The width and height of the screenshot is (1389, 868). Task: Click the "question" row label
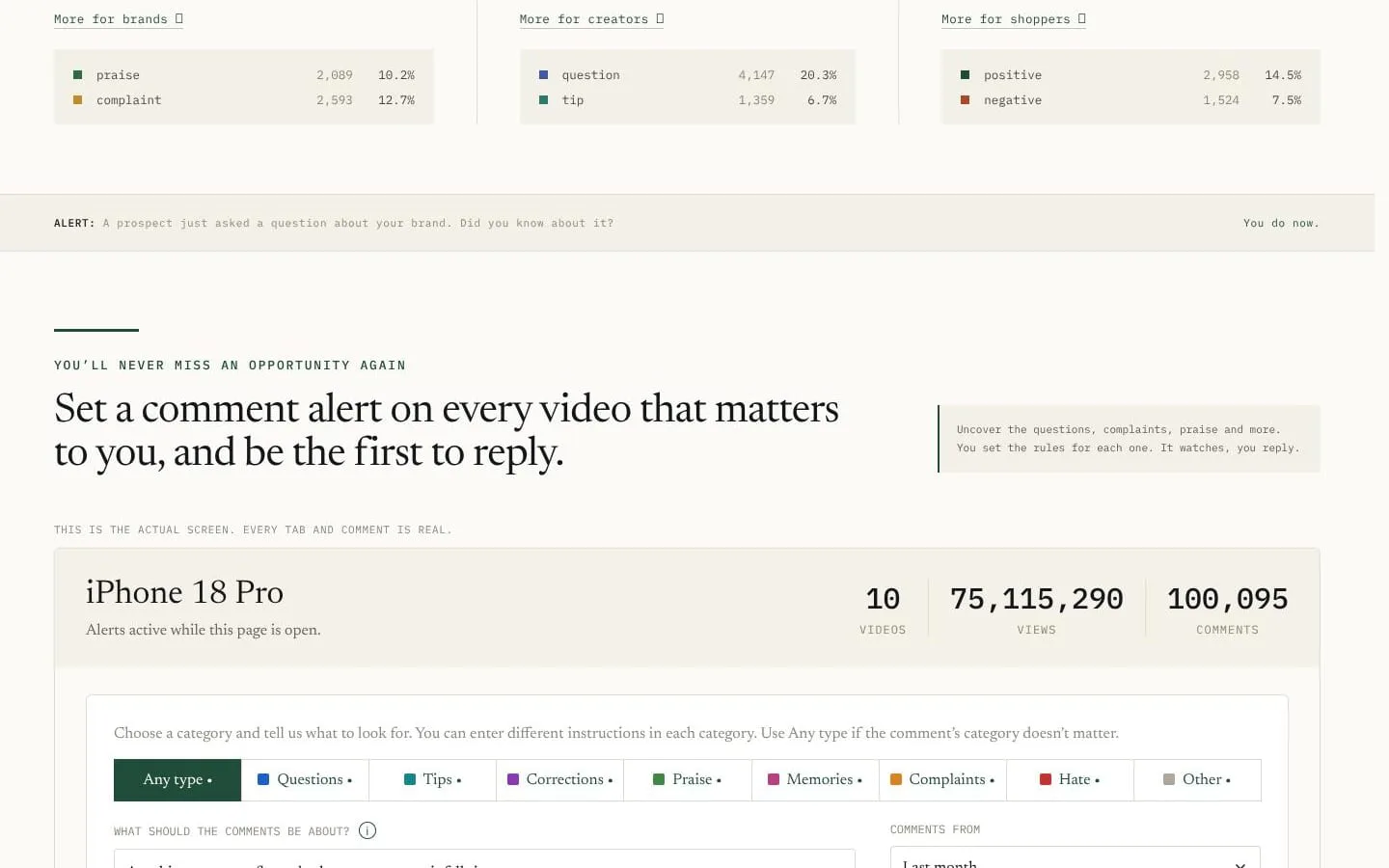point(591,75)
